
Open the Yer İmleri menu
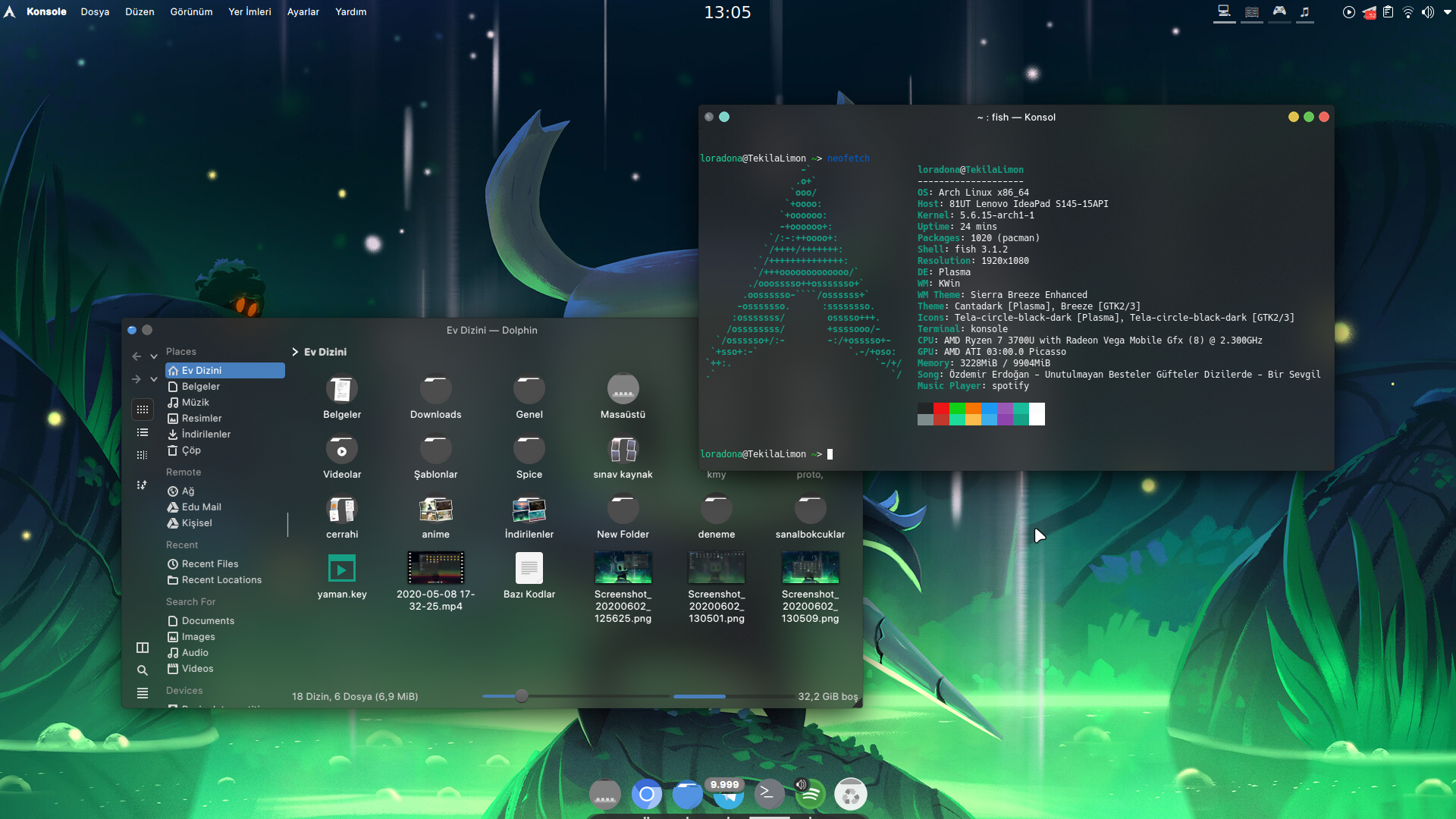point(249,11)
